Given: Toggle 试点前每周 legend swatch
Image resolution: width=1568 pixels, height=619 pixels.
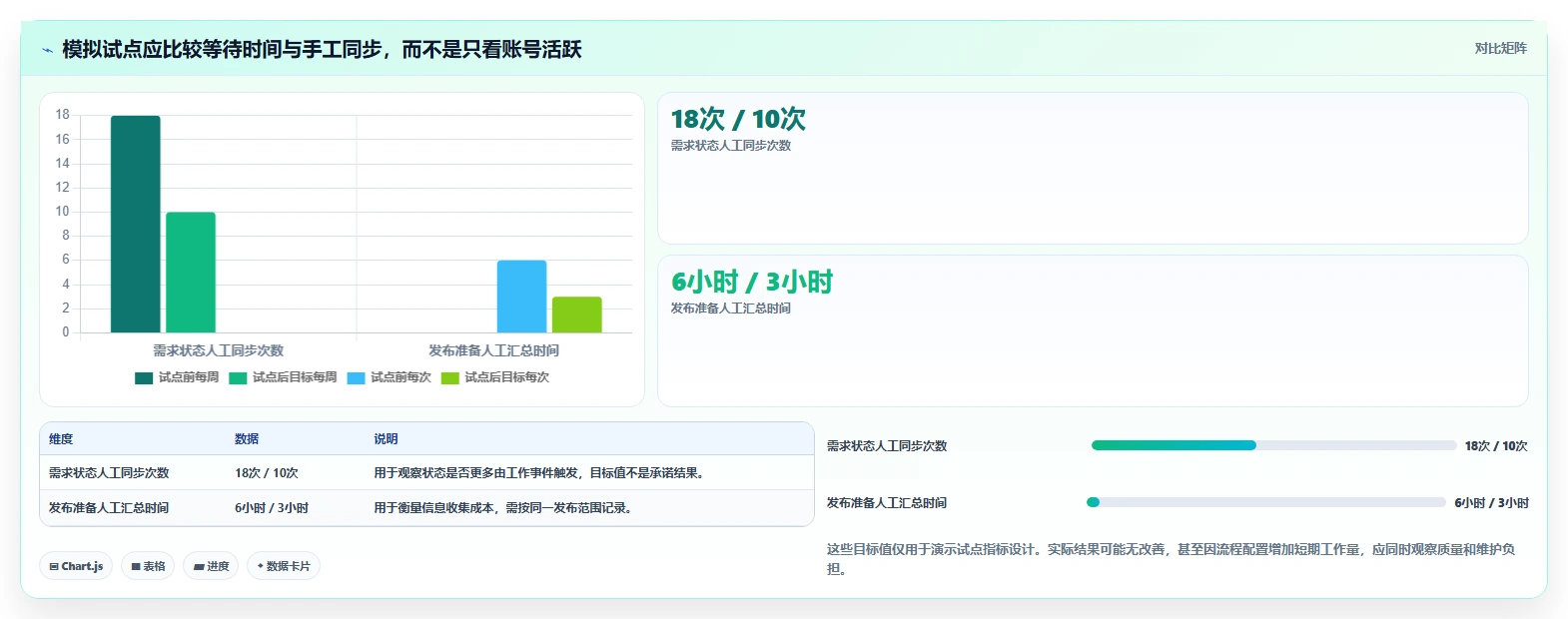Looking at the screenshot, I should click(x=144, y=378).
